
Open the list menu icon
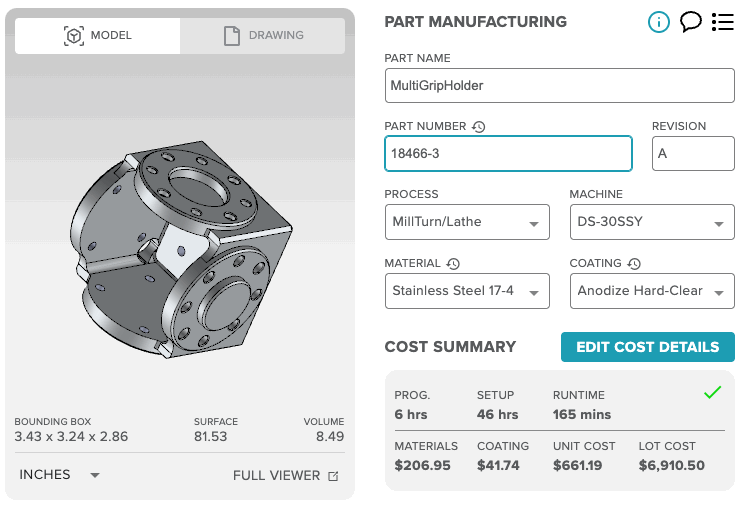click(x=722, y=22)
